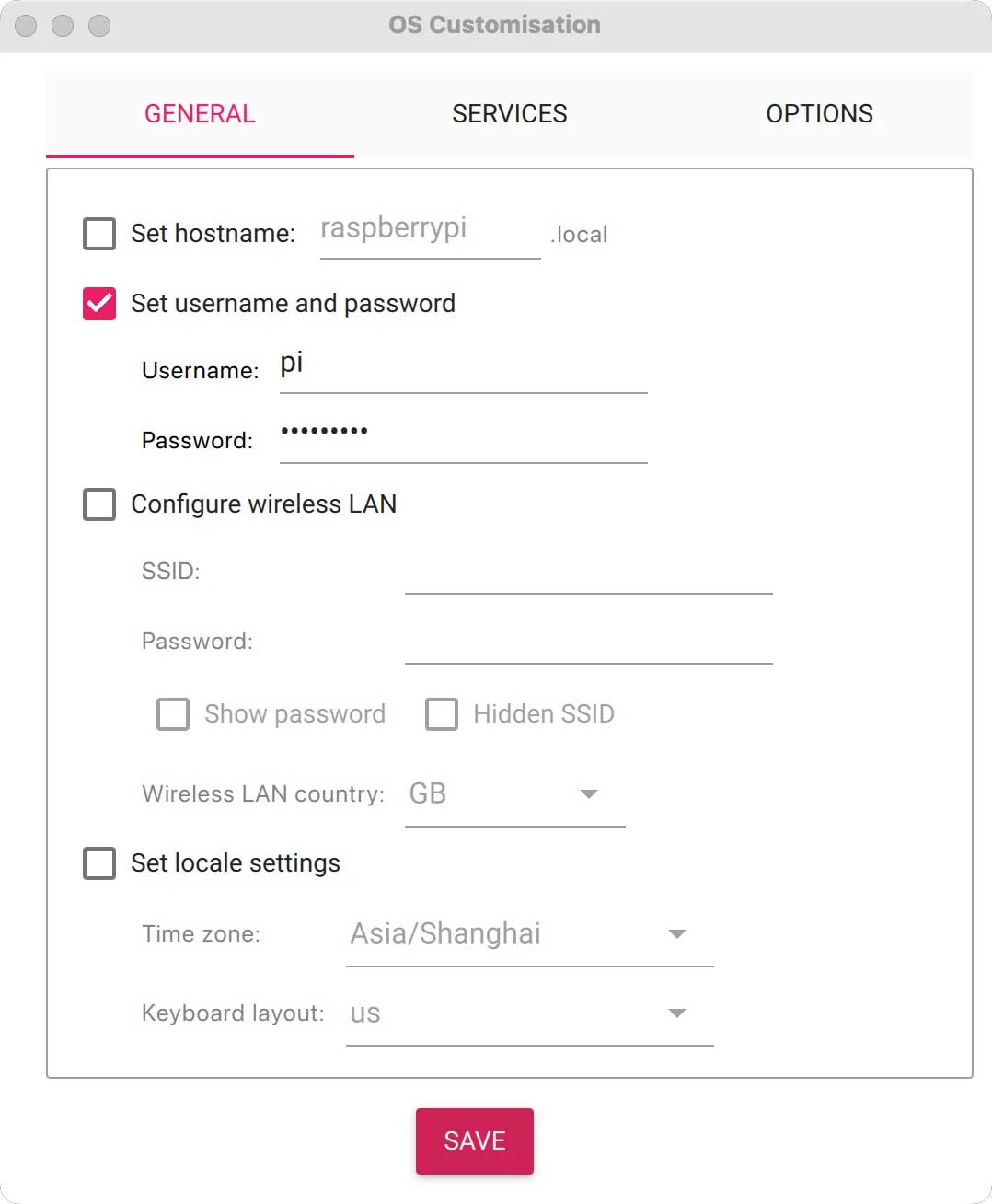Expand the Wireless LAN country dropdown arrow

pos(589,793)
